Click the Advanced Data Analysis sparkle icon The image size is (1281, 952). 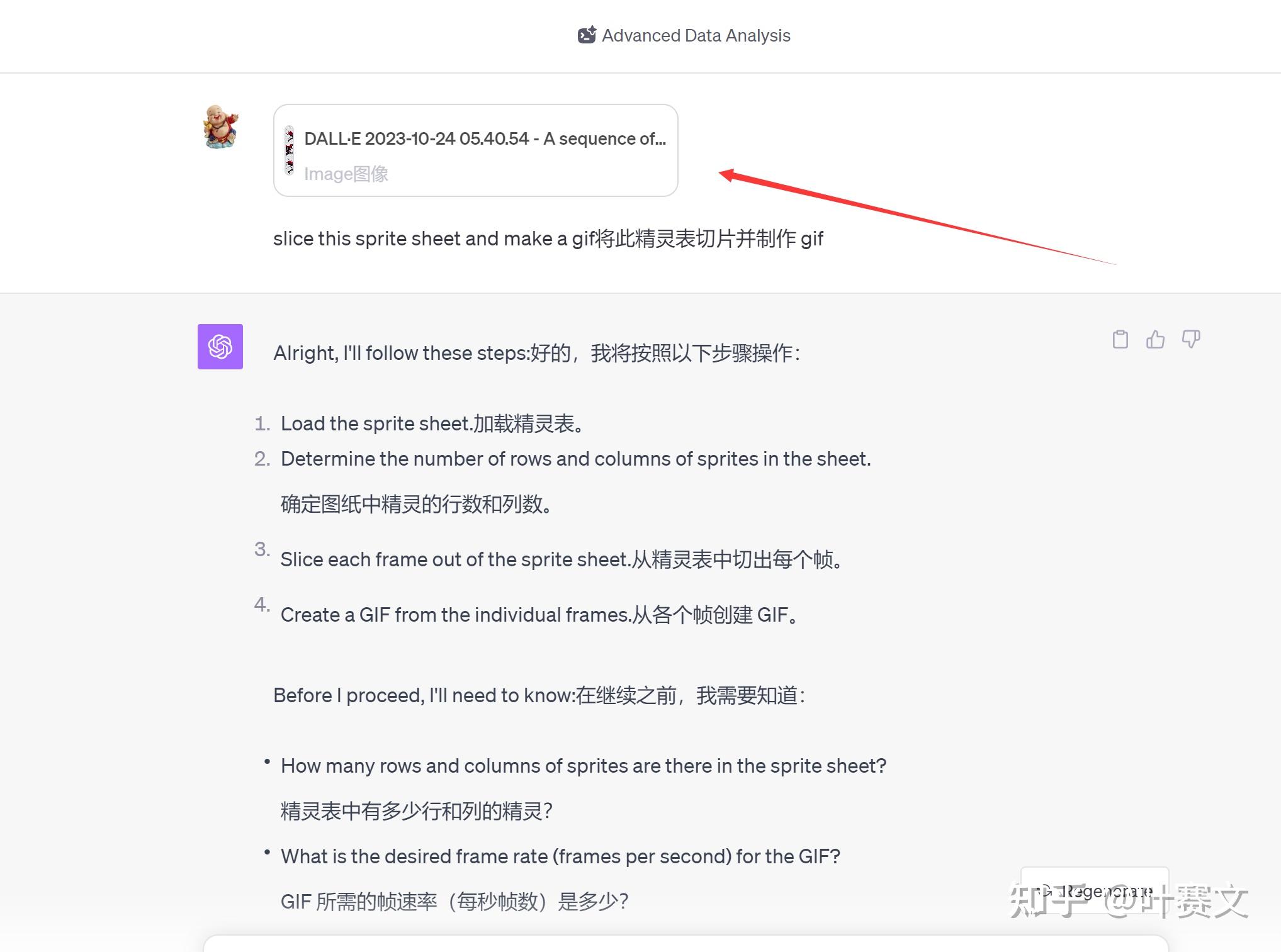[587, 35]
